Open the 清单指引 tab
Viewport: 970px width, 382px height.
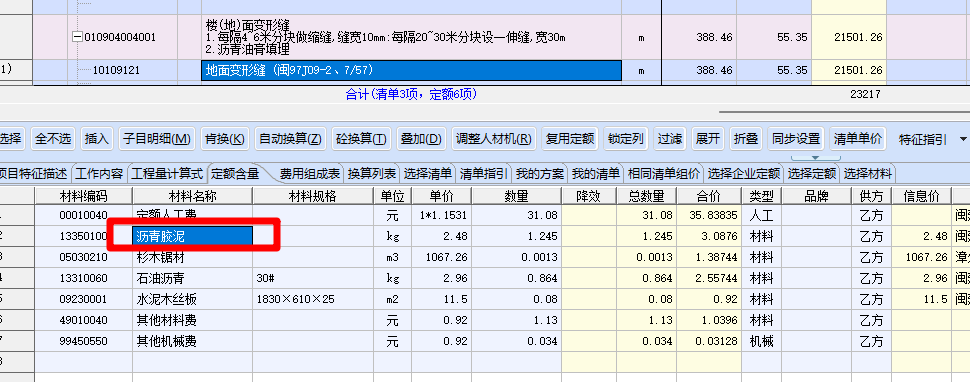coord(484,174)
